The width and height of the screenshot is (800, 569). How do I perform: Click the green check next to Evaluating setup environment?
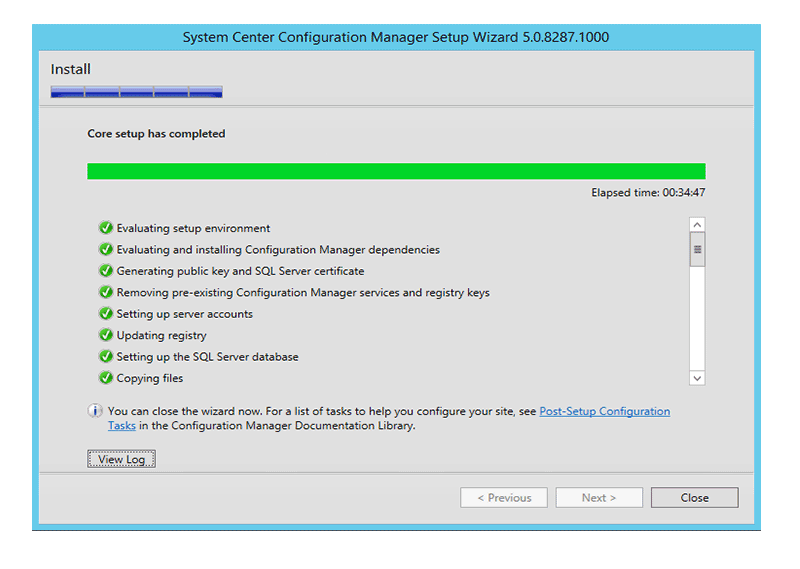[106, 228]
